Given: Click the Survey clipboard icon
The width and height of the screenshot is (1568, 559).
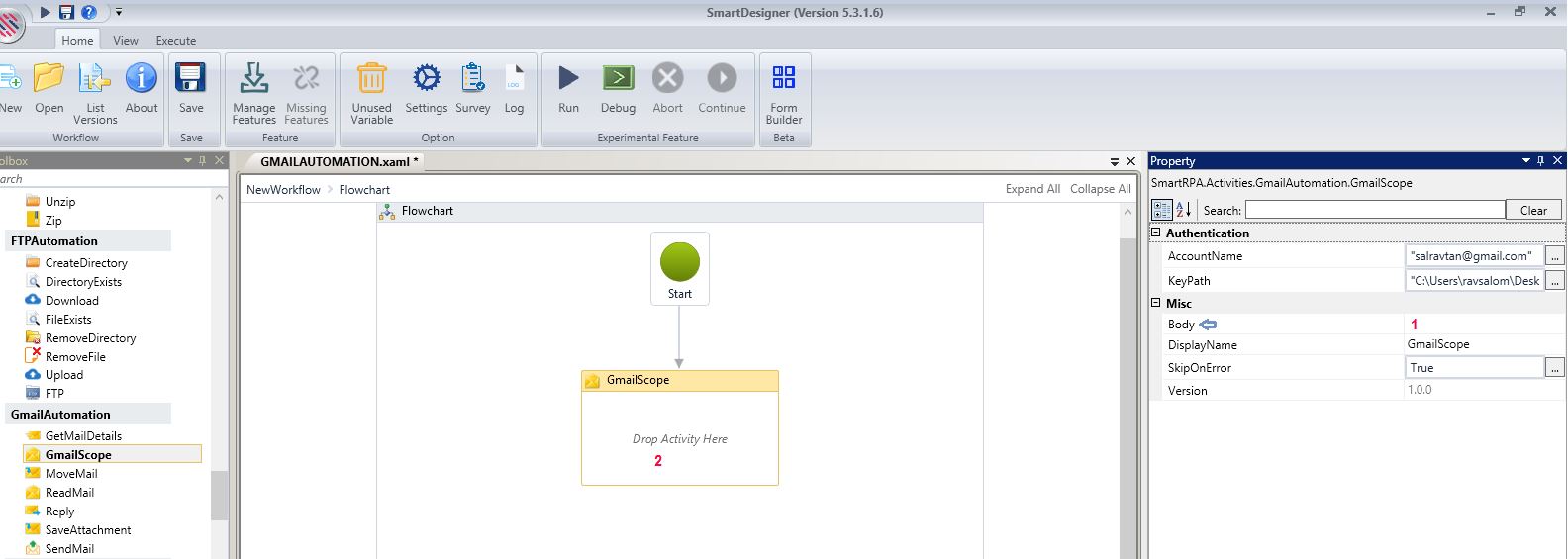Looking at the screenshot, I should 473,78.
